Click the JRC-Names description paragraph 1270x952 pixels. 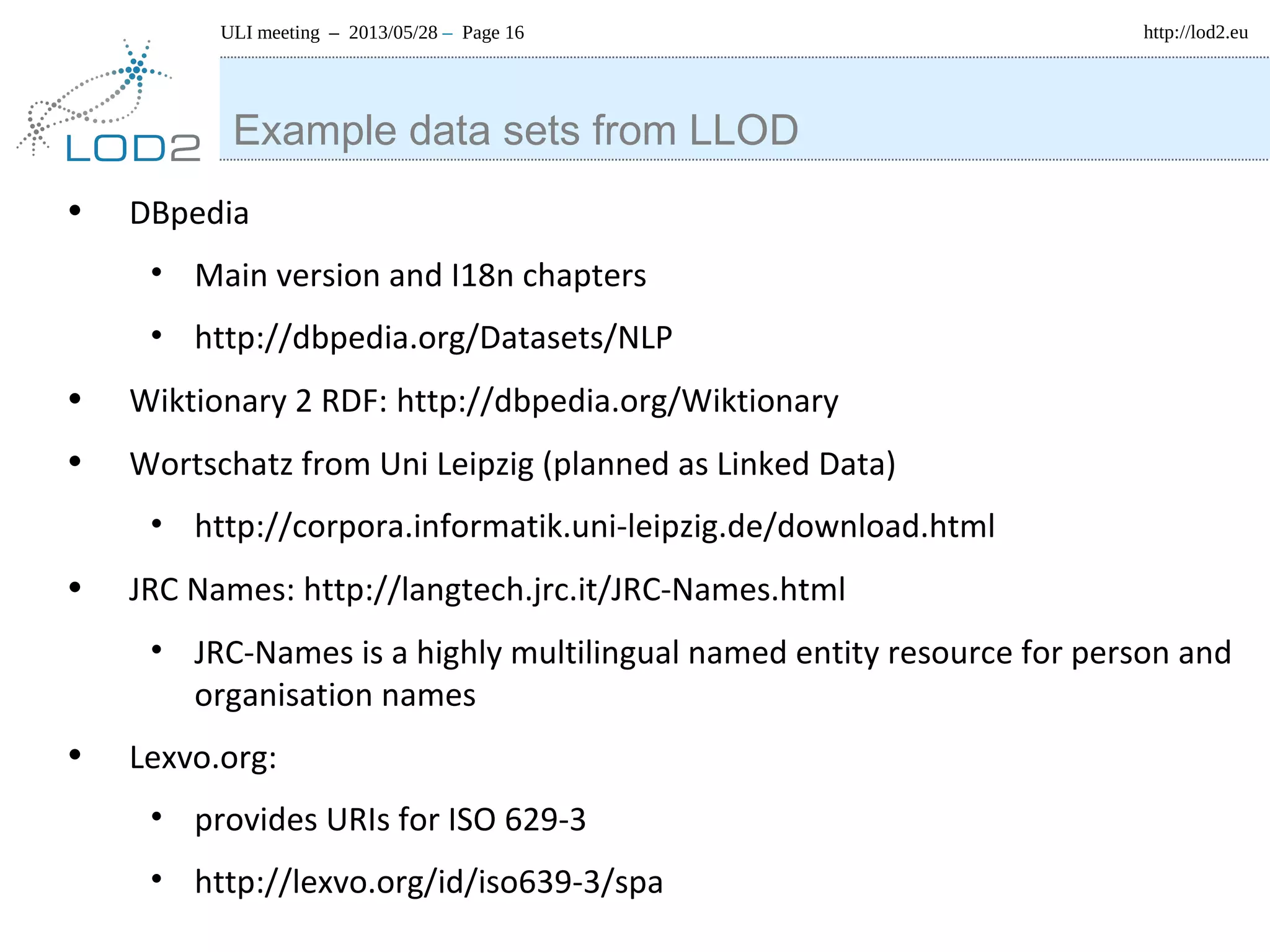click(712, 673)
